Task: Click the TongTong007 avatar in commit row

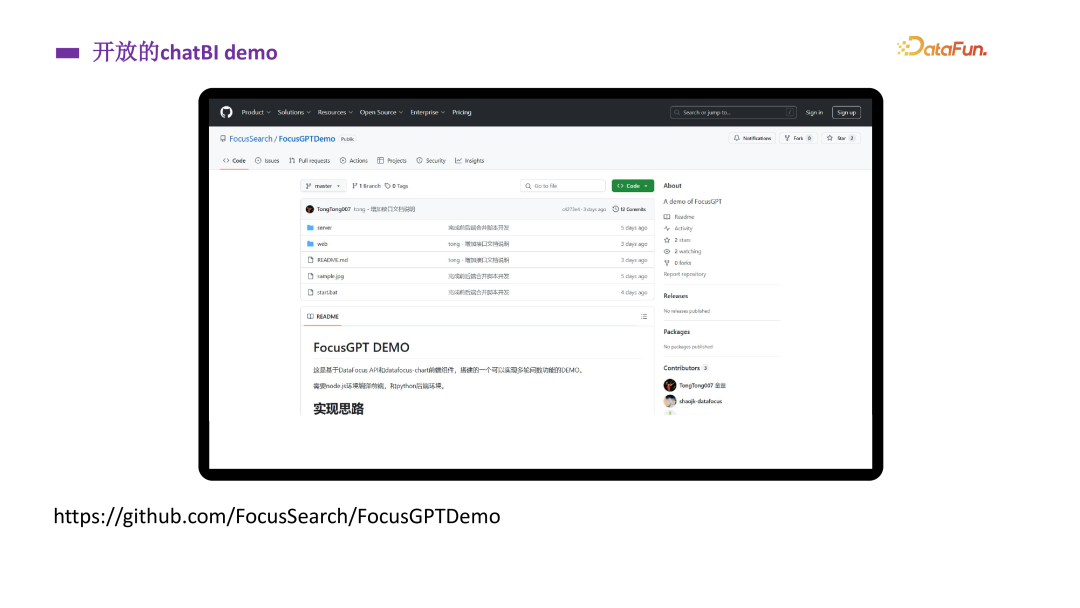Action: pos(310,209)
